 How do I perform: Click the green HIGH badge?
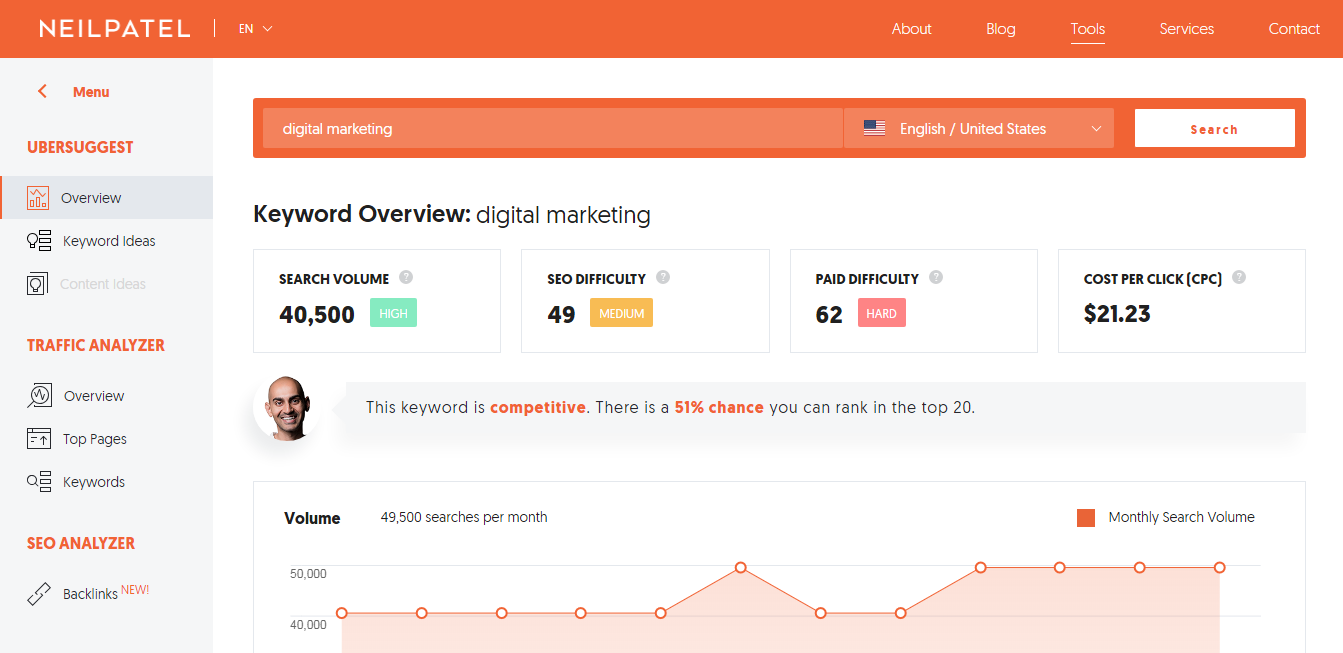(x=393, y=313)
